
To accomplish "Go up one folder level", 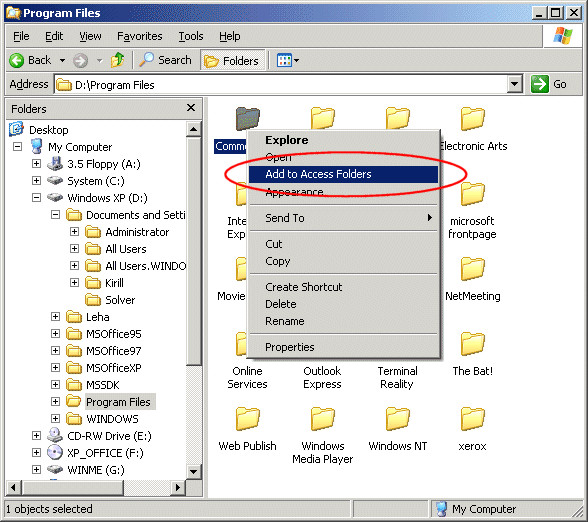I will (118, 60).
